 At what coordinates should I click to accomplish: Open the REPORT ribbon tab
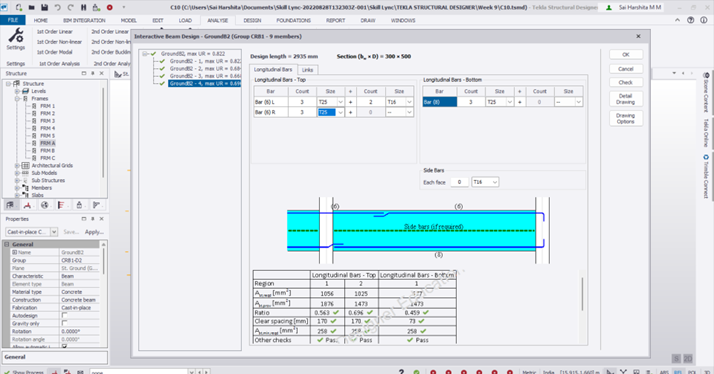pos(335,20)
